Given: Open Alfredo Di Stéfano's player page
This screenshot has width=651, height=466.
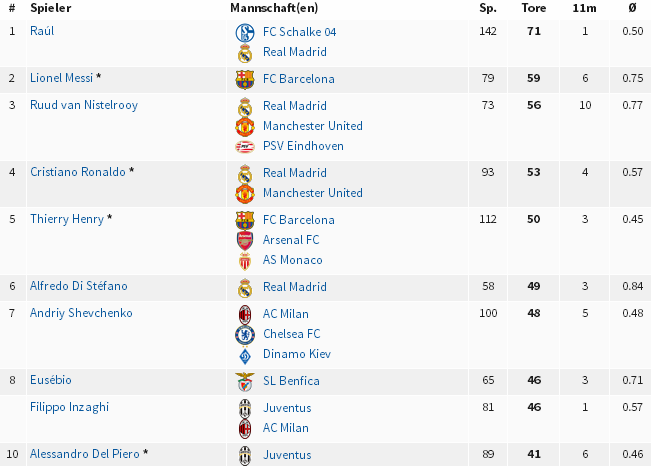Looking at the screenshot, I should [78, 286].
